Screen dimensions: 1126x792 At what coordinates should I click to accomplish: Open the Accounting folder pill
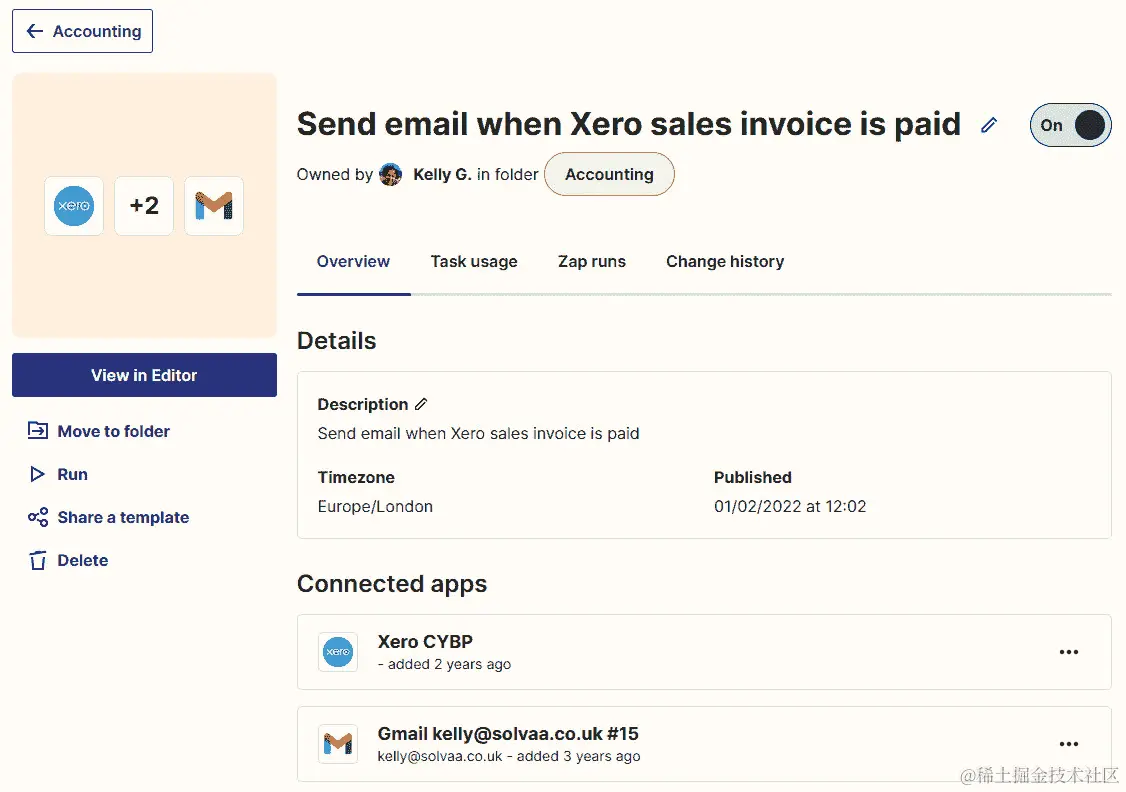coord(609,174)
